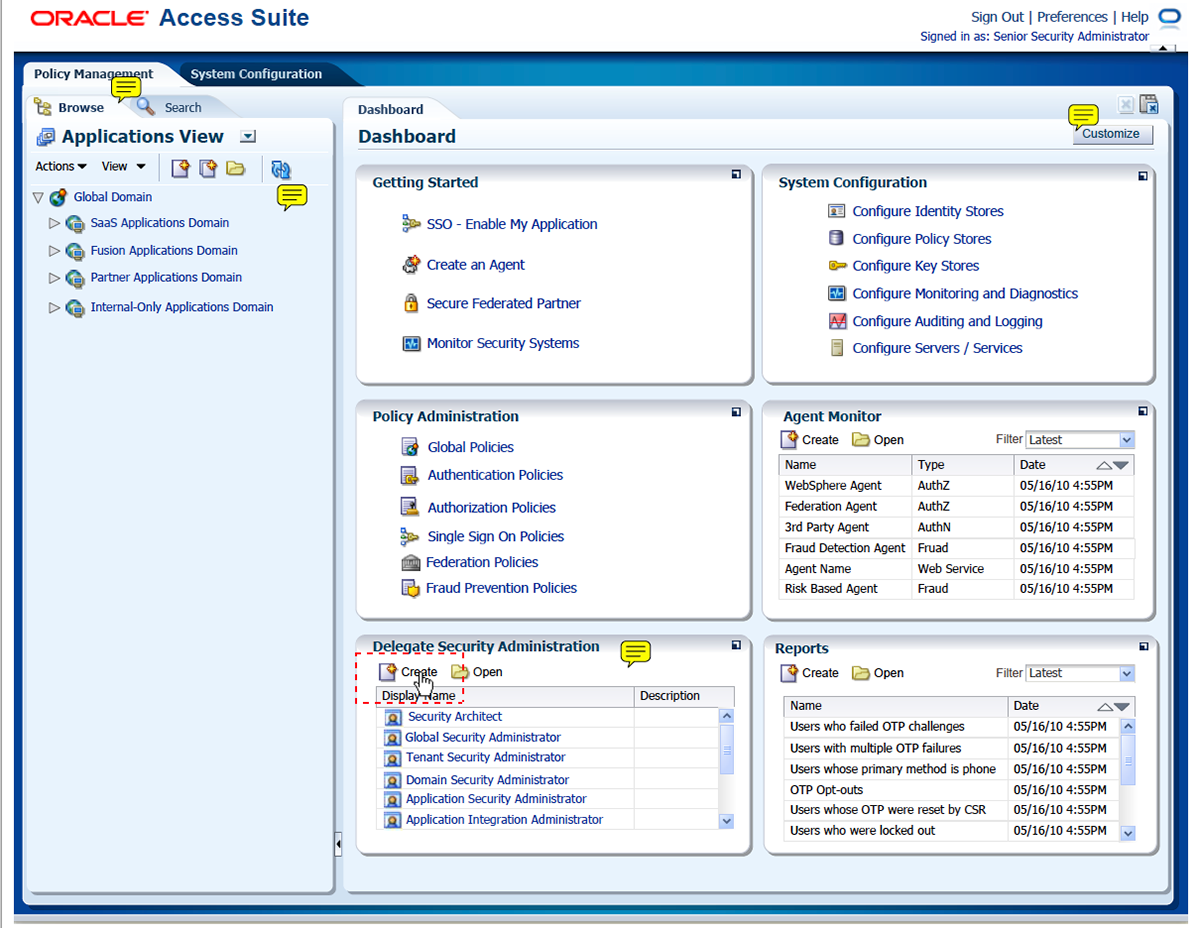1200x928 pixels.
Task: Click the user icon beside Tenant Security Administrator
Action: click(393, 758)
